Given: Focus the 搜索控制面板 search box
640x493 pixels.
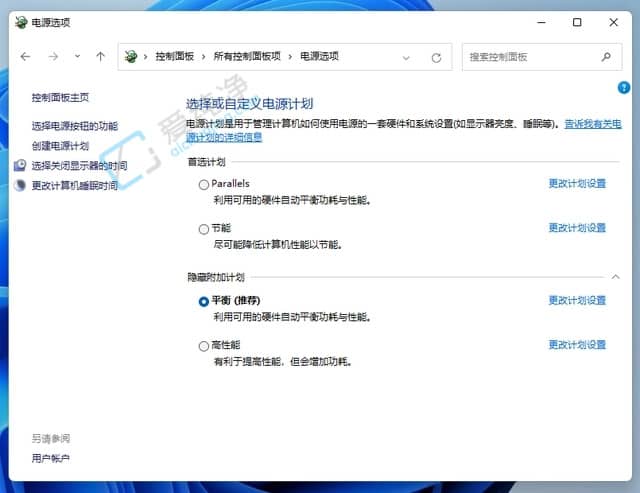Looking at the screenshot, I should 542,57.
